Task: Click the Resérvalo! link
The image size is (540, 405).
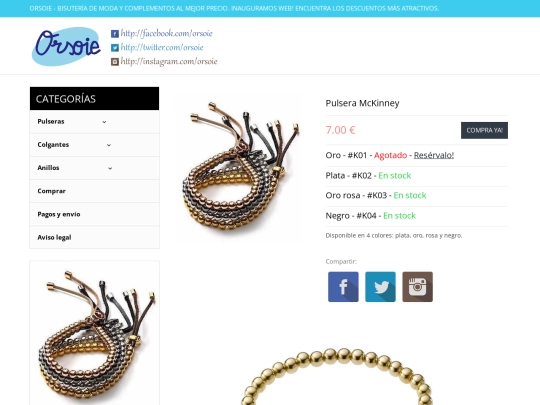Action: (x=434, y=155)
